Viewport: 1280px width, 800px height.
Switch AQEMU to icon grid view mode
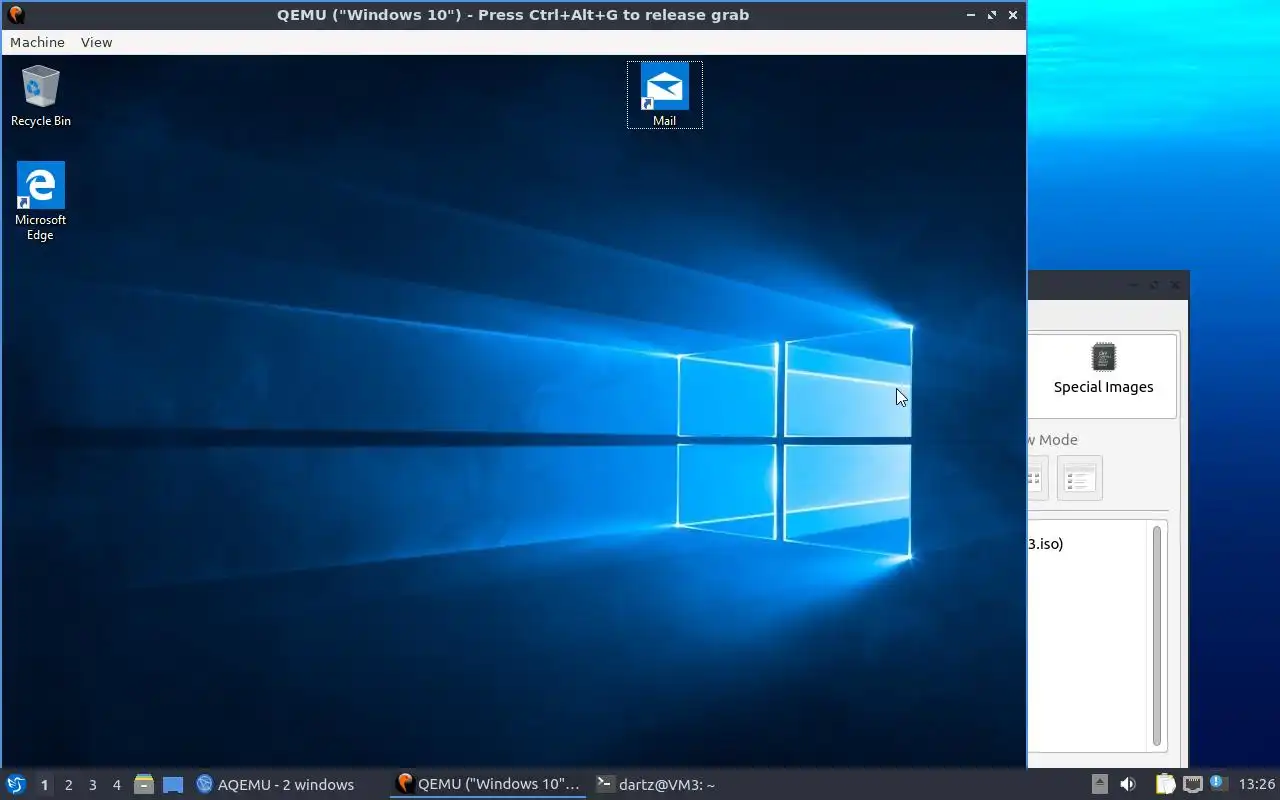[x=1036, y=478]
